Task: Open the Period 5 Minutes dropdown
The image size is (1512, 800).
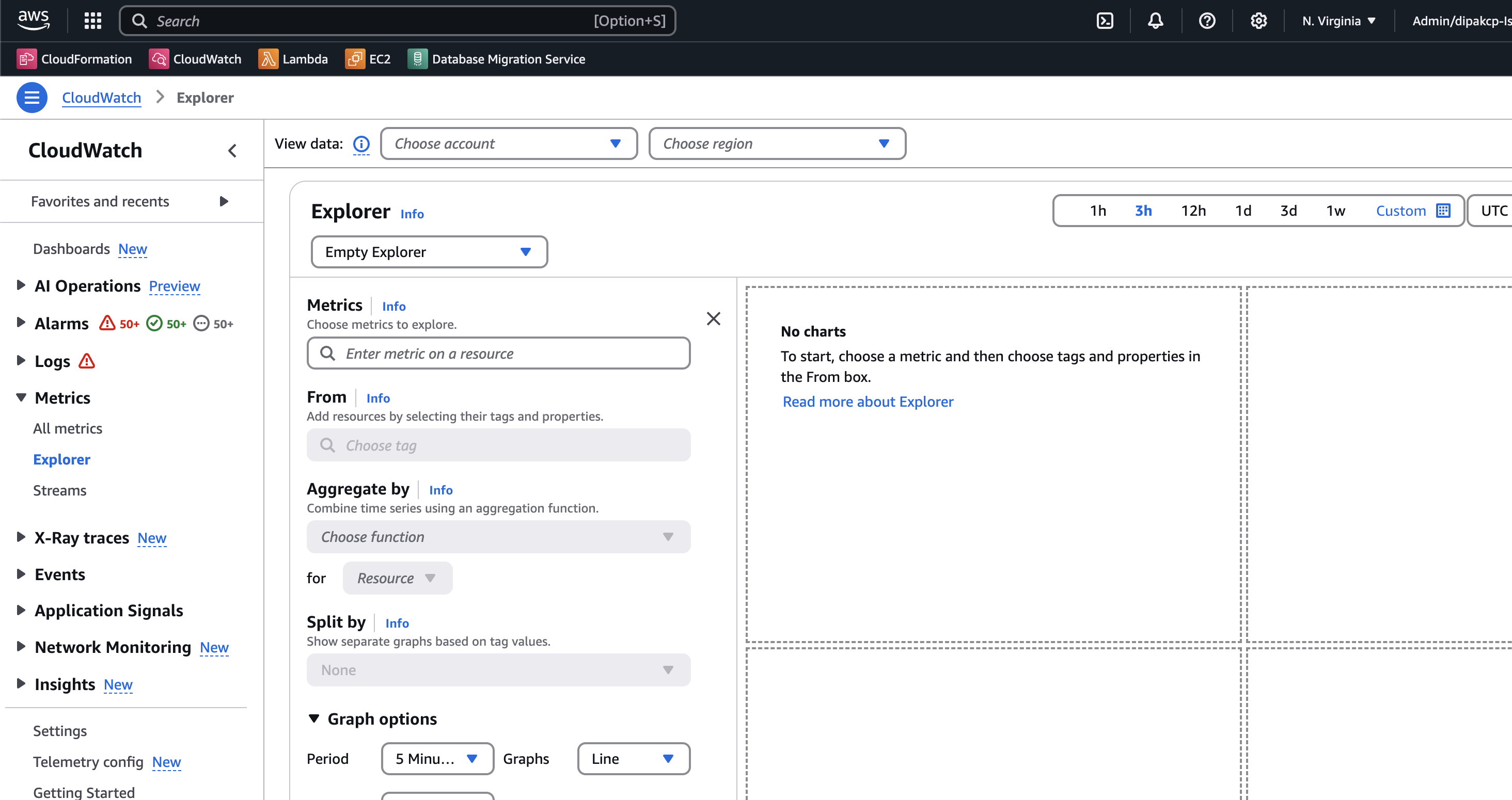Action: pyautogui.click(x=437, y=758)
